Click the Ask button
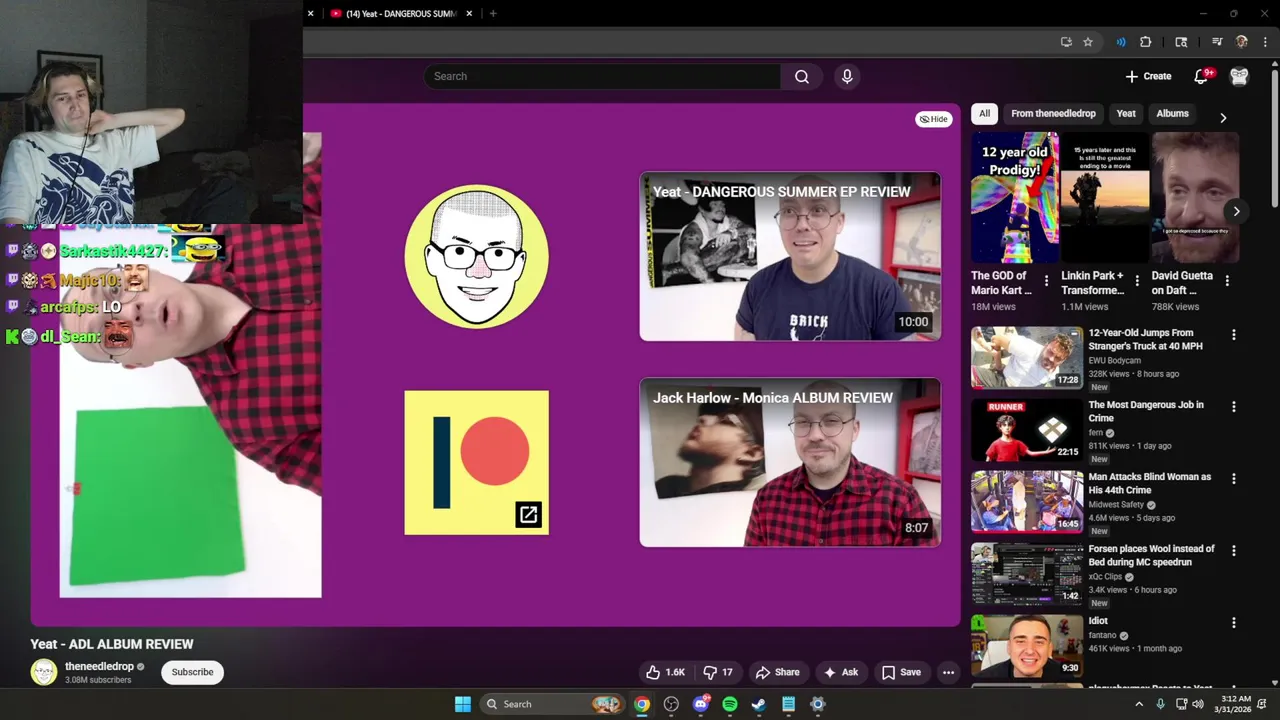 click(840, 672)
